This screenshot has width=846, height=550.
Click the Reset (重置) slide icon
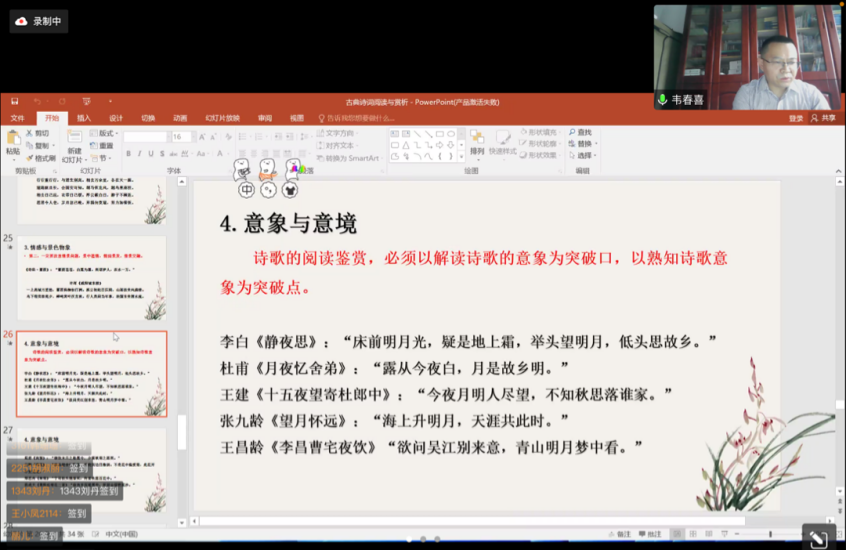coord(93,145)
